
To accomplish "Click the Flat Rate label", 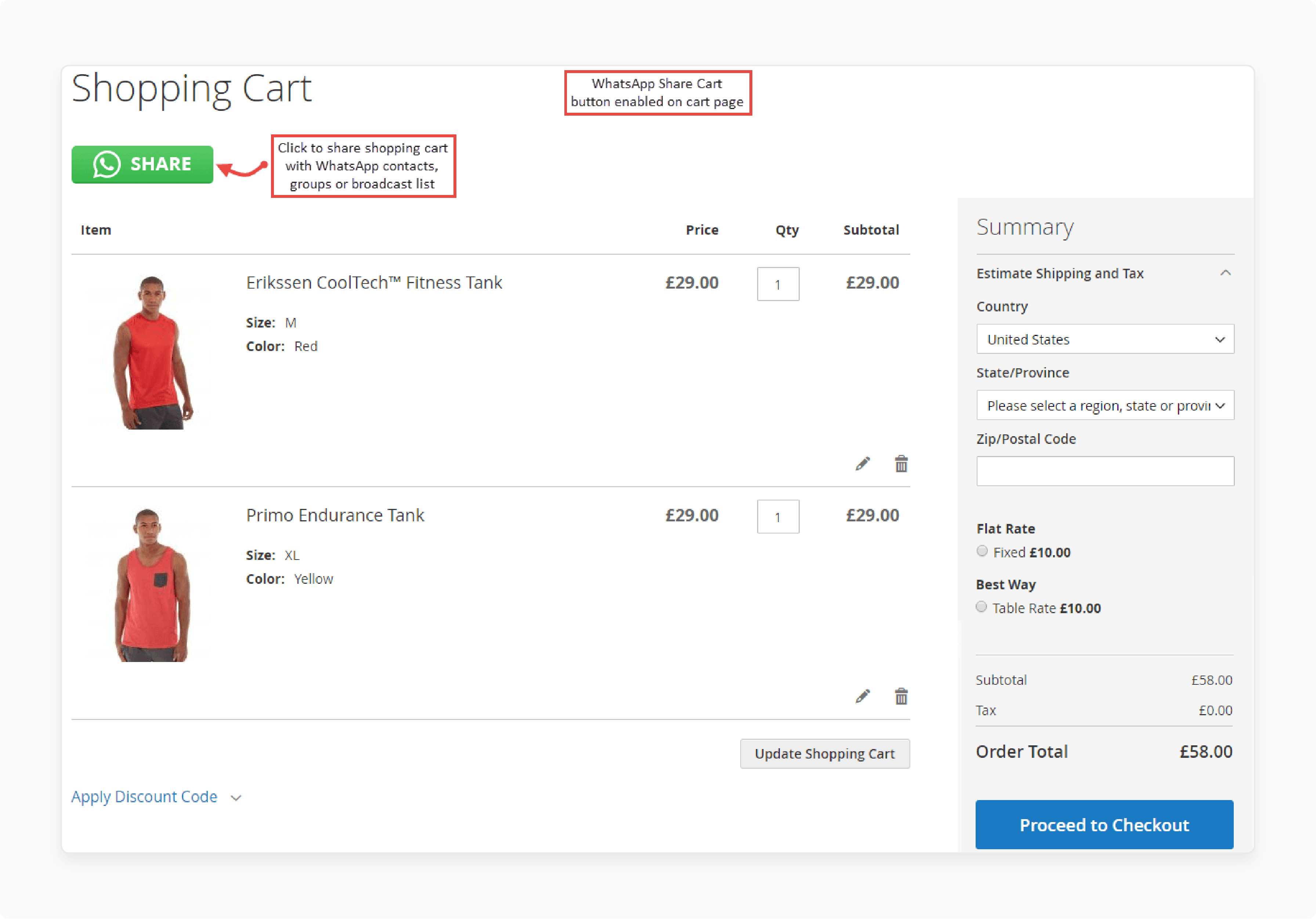I will (x=1006, y=529).
